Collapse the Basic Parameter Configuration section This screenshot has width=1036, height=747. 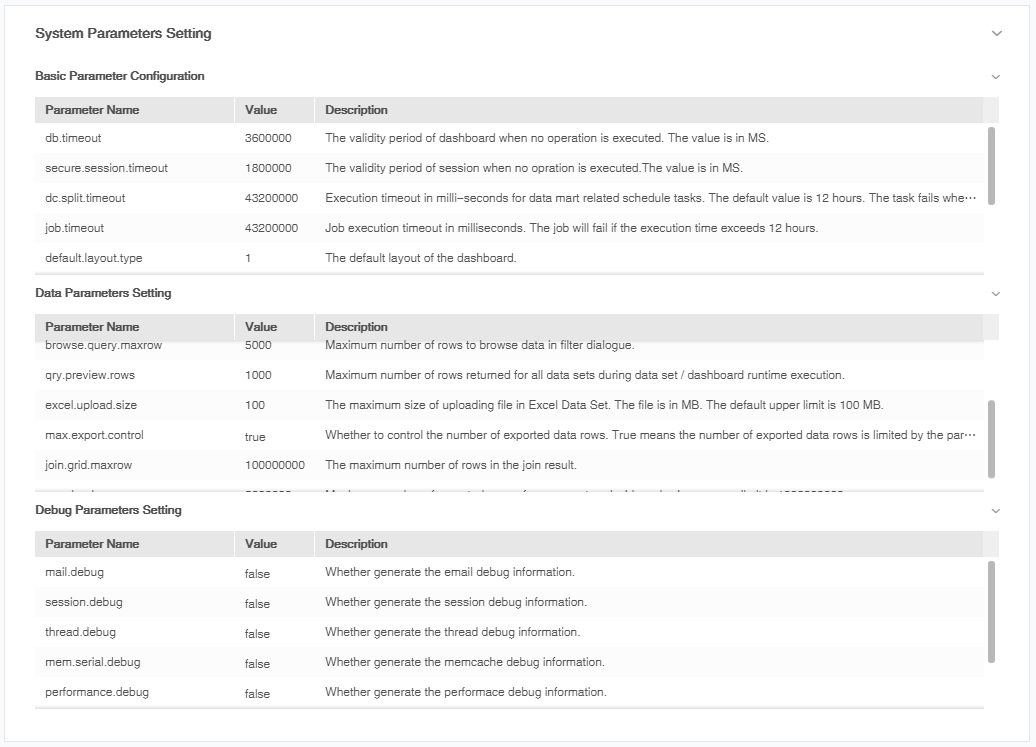click(996, 77)
